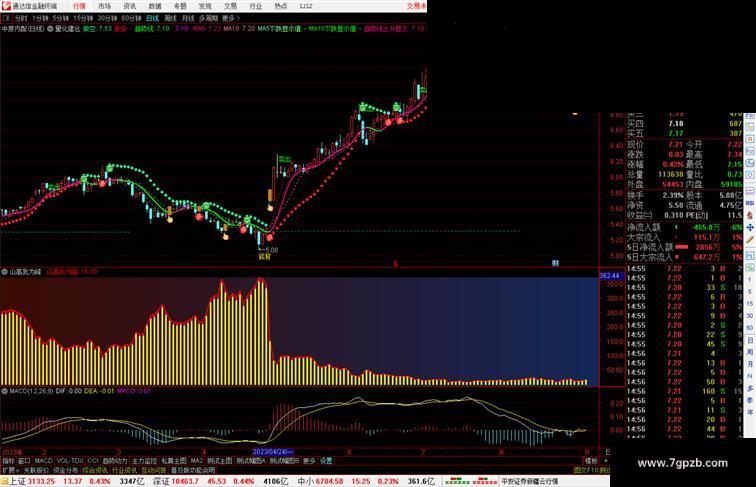Select the pencil drawing tool icon
This screenshot has width=756, height=487.
tap(750, 240)
